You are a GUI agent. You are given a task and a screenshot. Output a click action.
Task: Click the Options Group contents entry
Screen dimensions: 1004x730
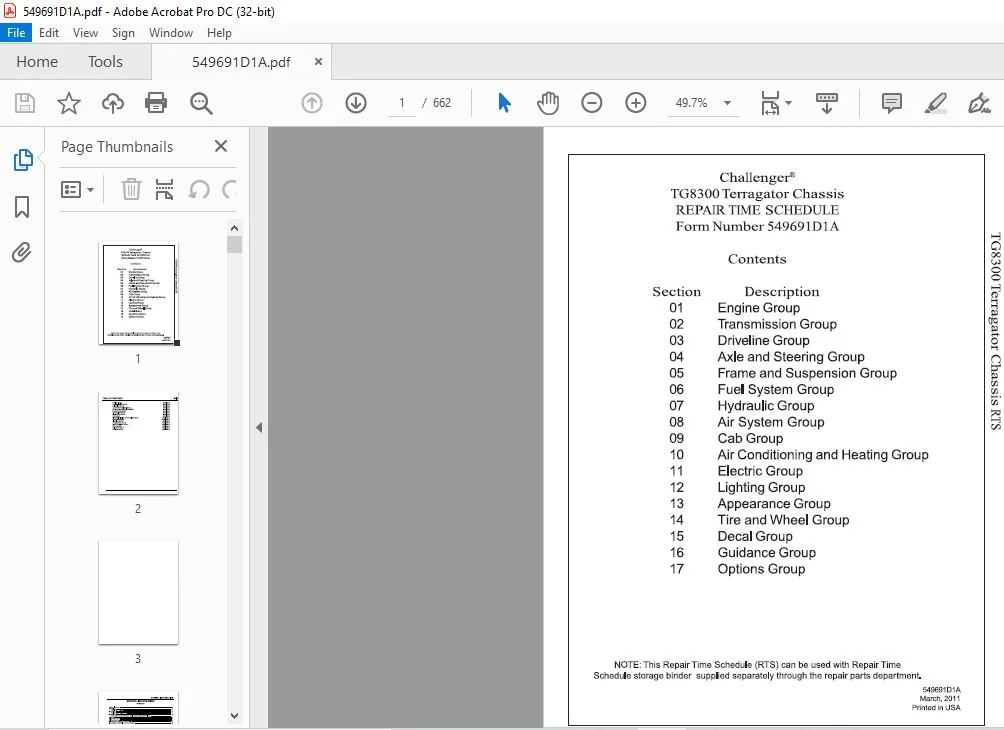pyautogui.click(x=761, y=569)
